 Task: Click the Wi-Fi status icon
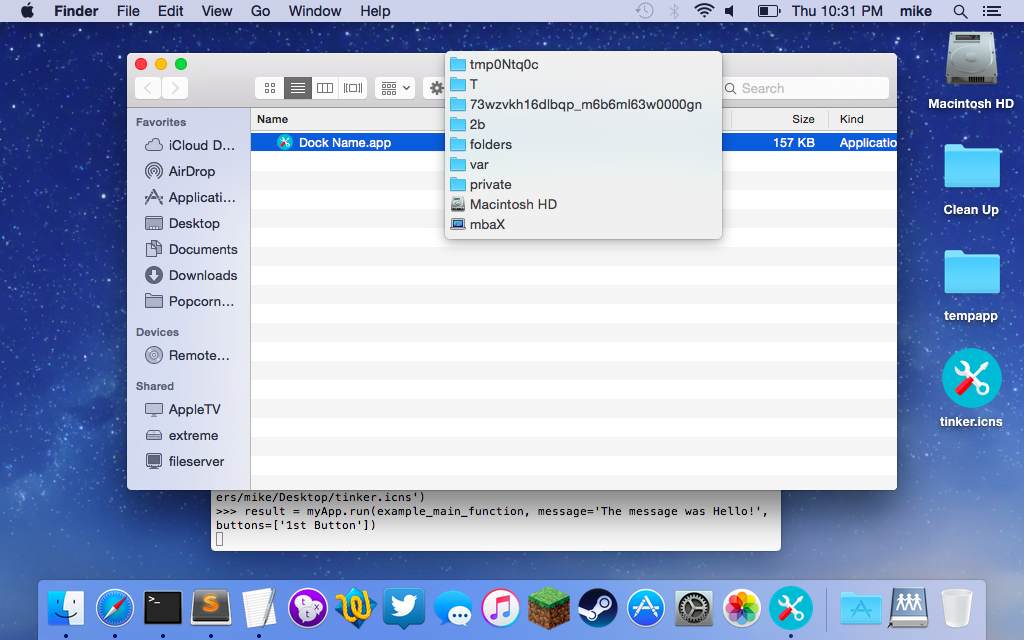(x=704, y=11)
